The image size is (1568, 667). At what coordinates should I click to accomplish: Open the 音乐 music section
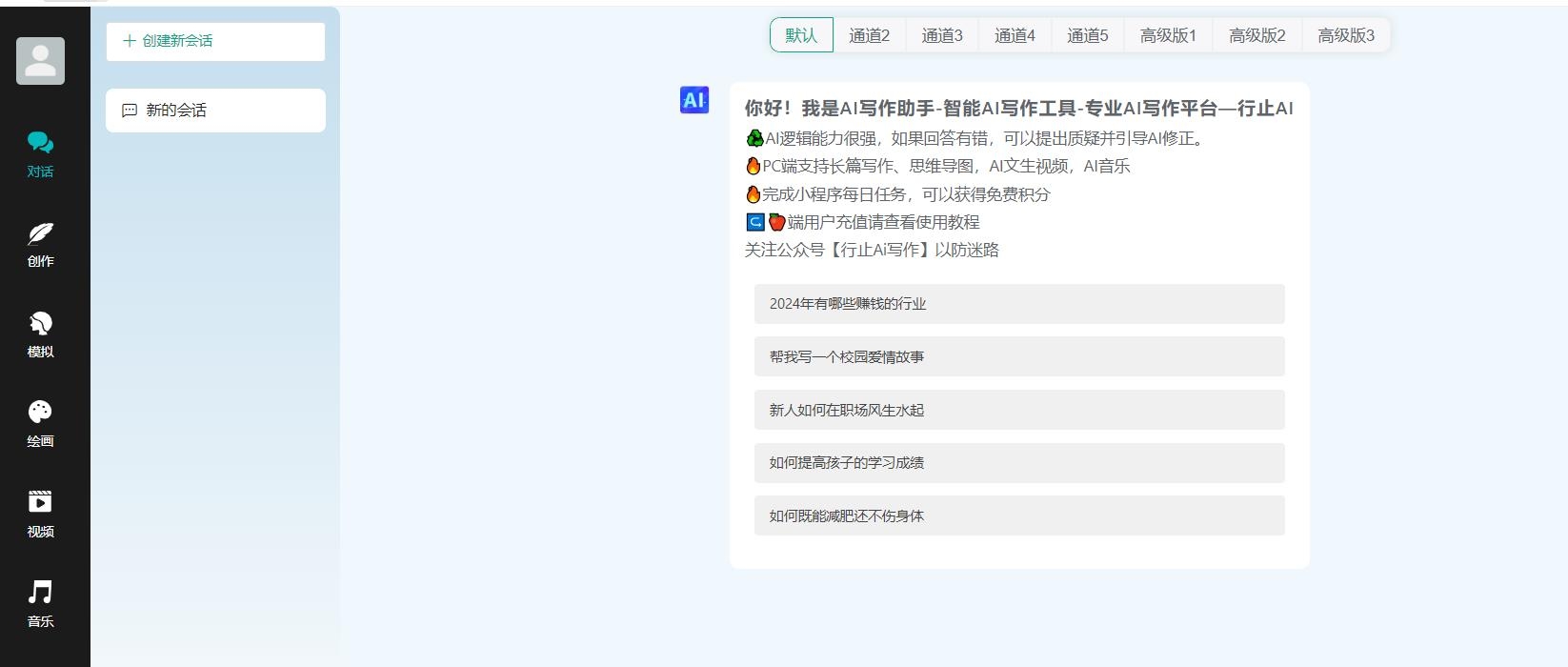(40, 604)
